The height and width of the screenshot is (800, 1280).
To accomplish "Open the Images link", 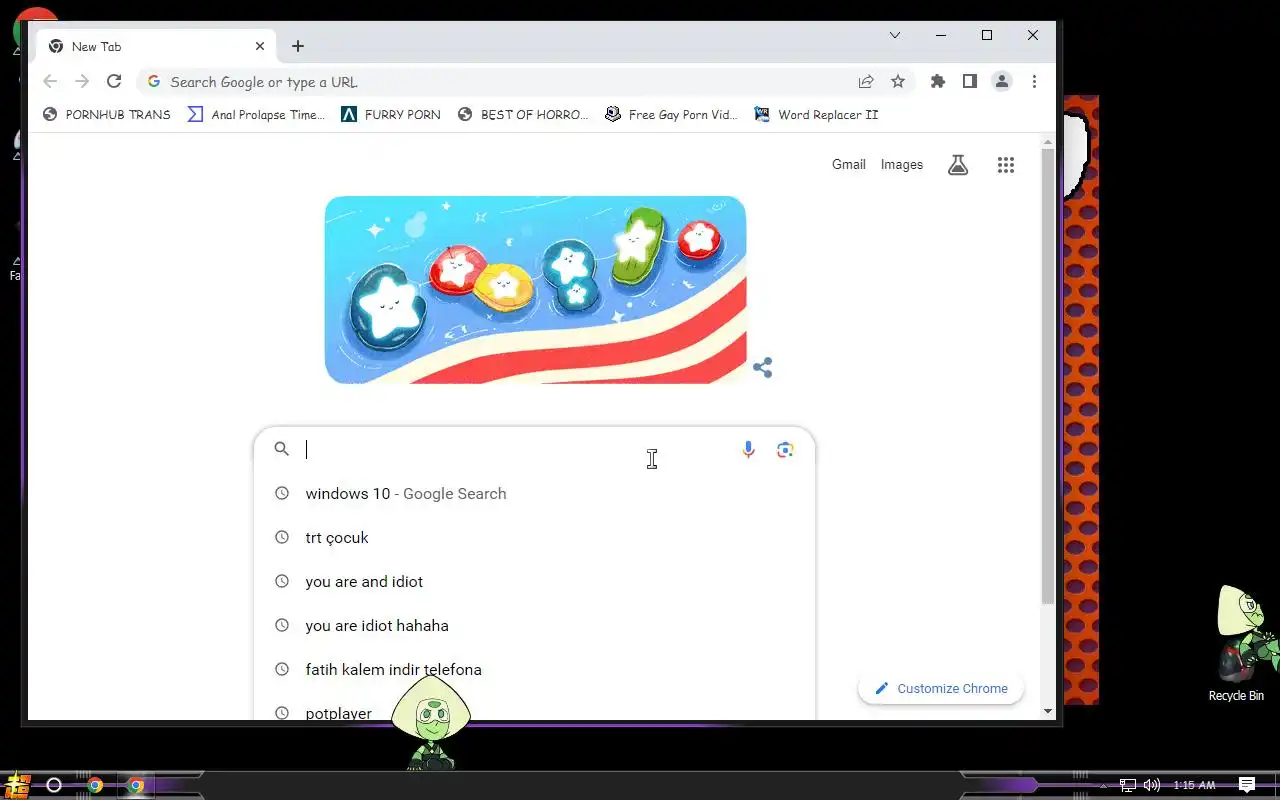I will tap(902, 165).
